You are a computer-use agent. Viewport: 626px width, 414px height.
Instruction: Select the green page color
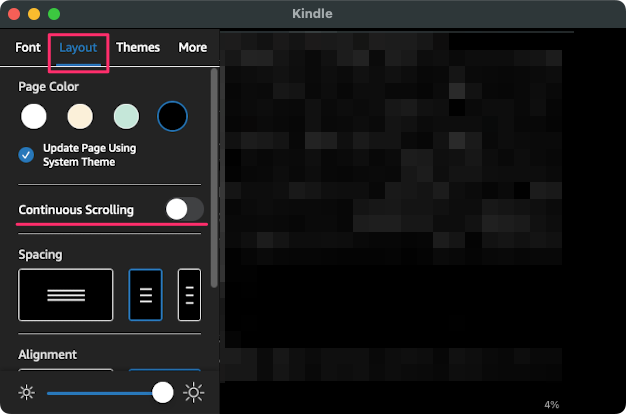click(x=126, y=116)
